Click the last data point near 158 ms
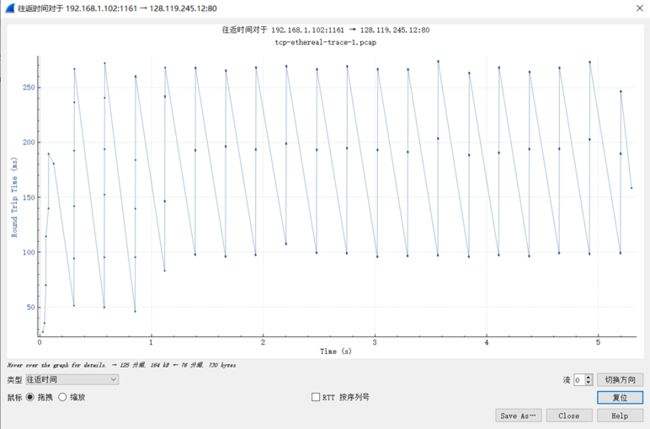 click(x=631, y=188)
